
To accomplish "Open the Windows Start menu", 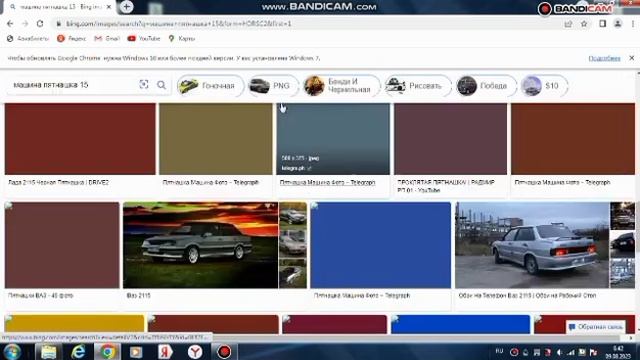I will click(x=12, y=352).
